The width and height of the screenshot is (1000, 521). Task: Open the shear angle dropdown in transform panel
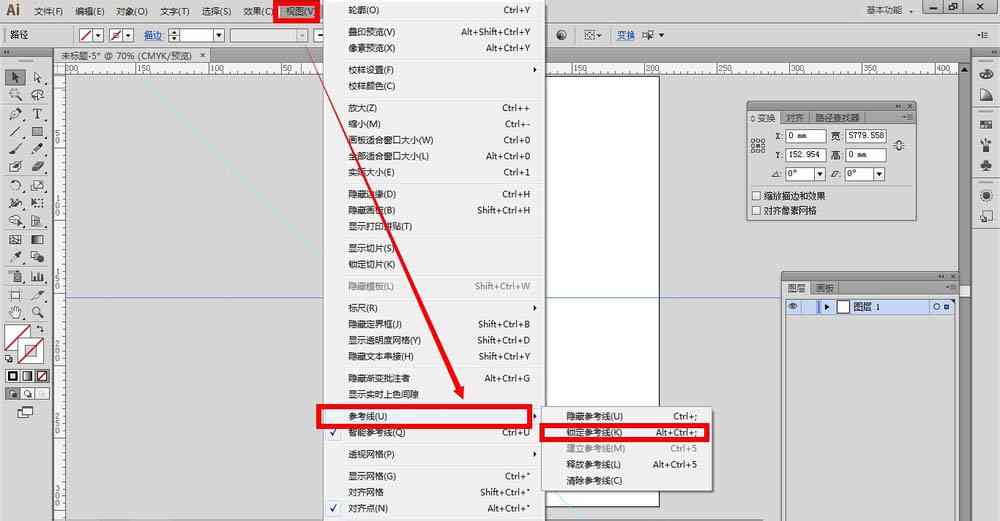[x=879, y=173]
